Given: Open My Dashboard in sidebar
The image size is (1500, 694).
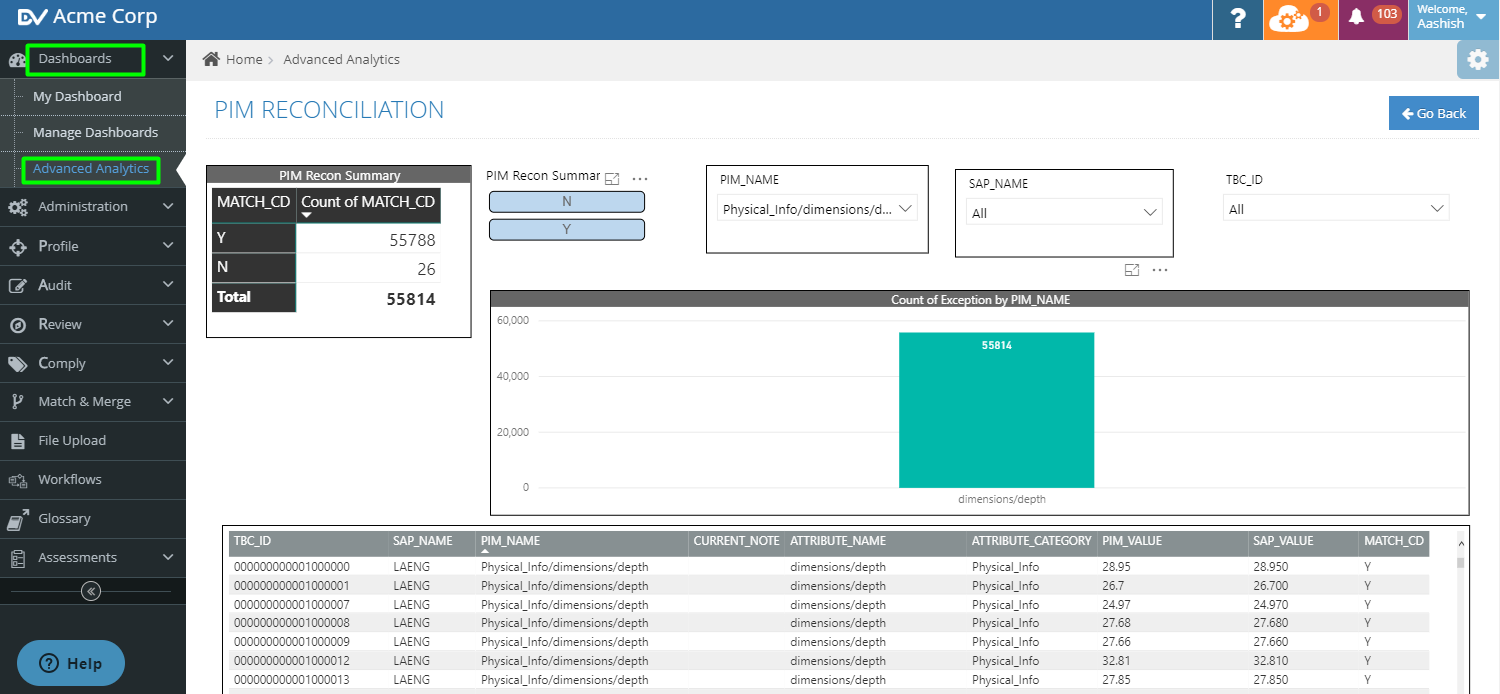Looking at the screenshot, I should pyautogui.click(x=77, y=97).
